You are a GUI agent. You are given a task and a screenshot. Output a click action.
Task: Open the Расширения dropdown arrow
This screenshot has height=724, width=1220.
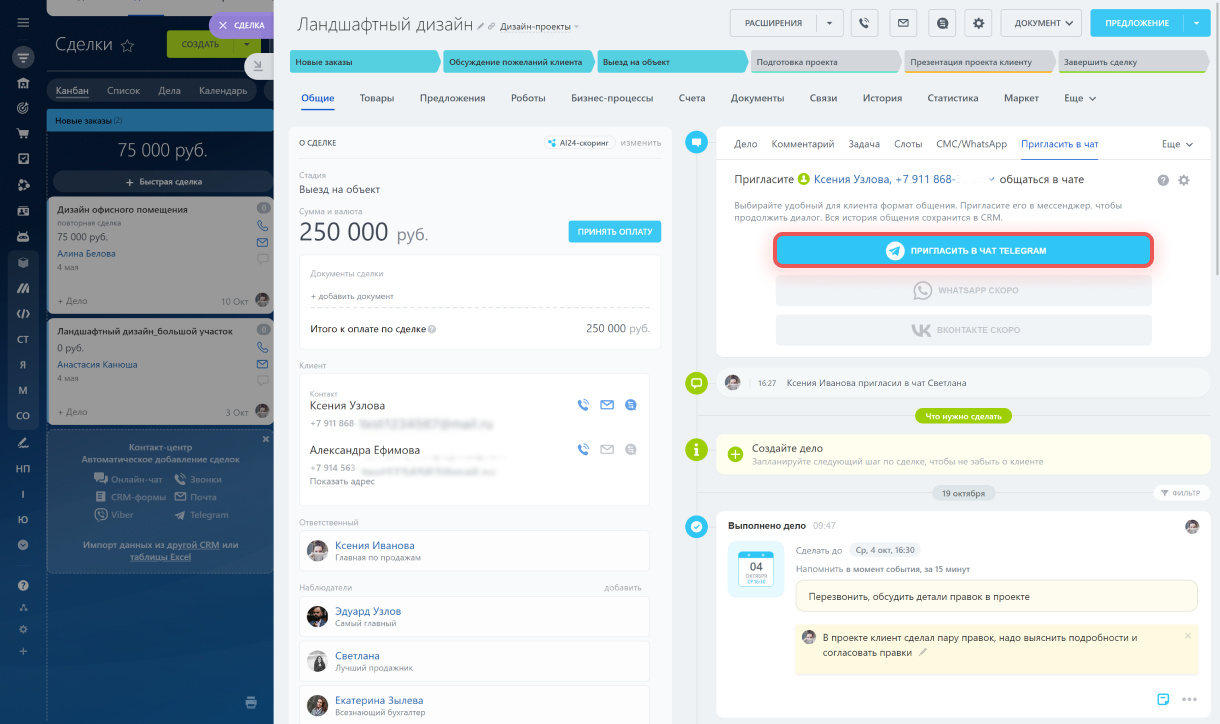pos(830,23)
